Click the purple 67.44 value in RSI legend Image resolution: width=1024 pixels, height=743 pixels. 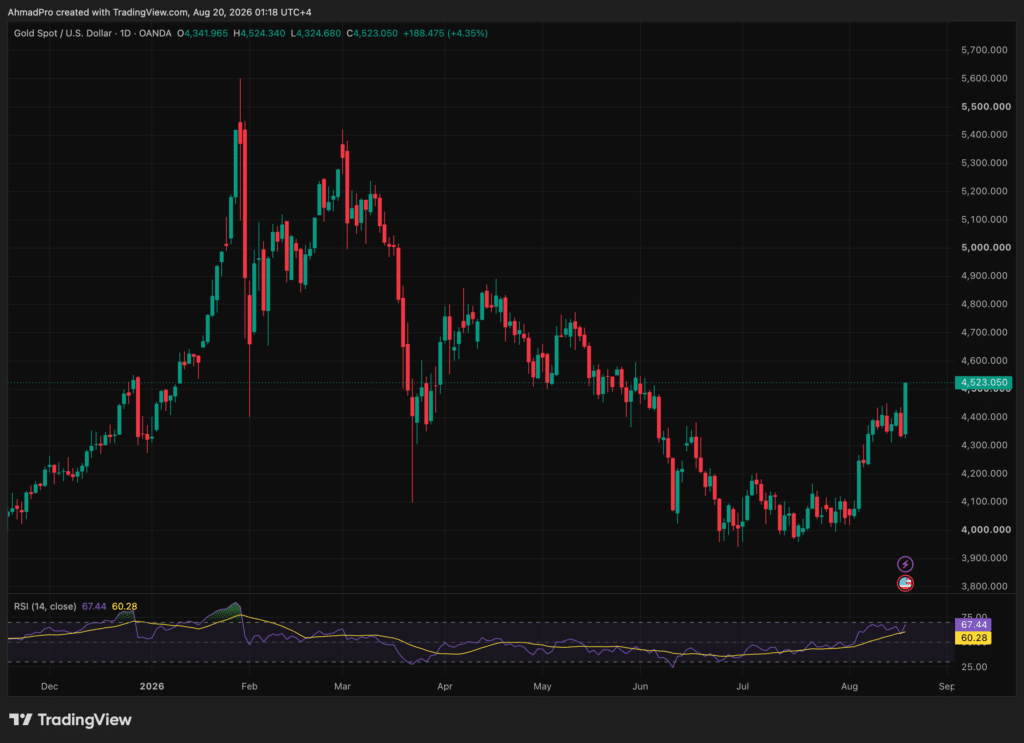[x=94, y=607]
